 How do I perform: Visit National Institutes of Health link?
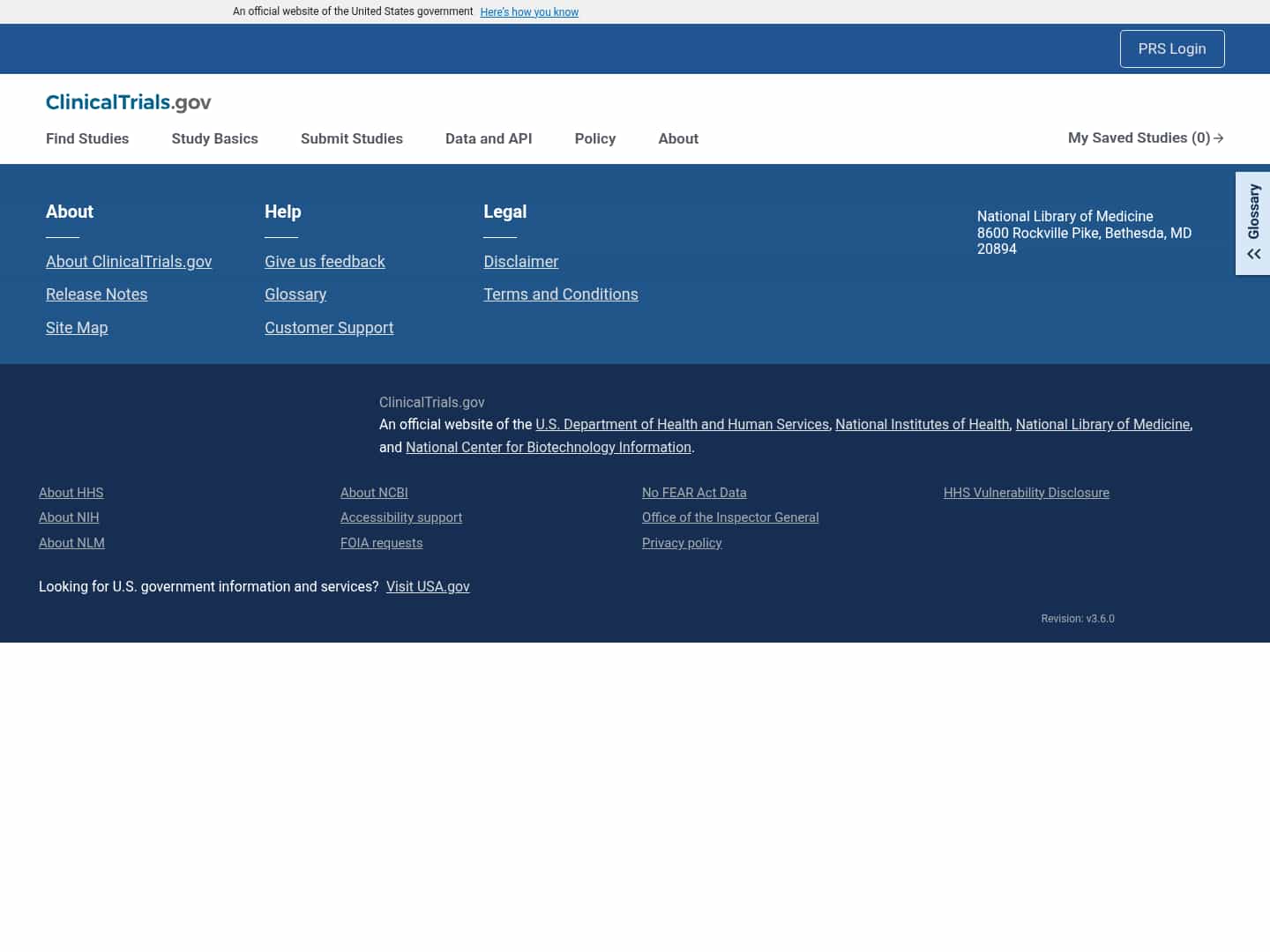point(922,424)
